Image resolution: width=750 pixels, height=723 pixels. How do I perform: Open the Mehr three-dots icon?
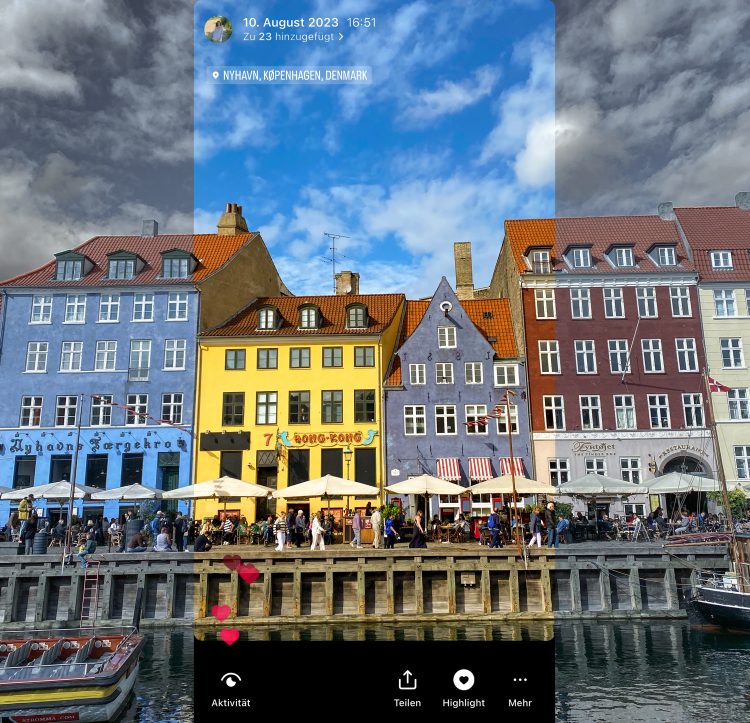[x=520, y=680]
